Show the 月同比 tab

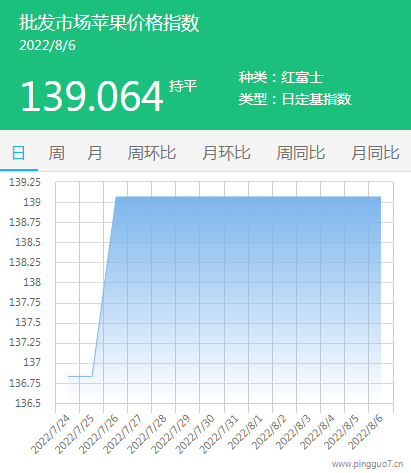375,153
